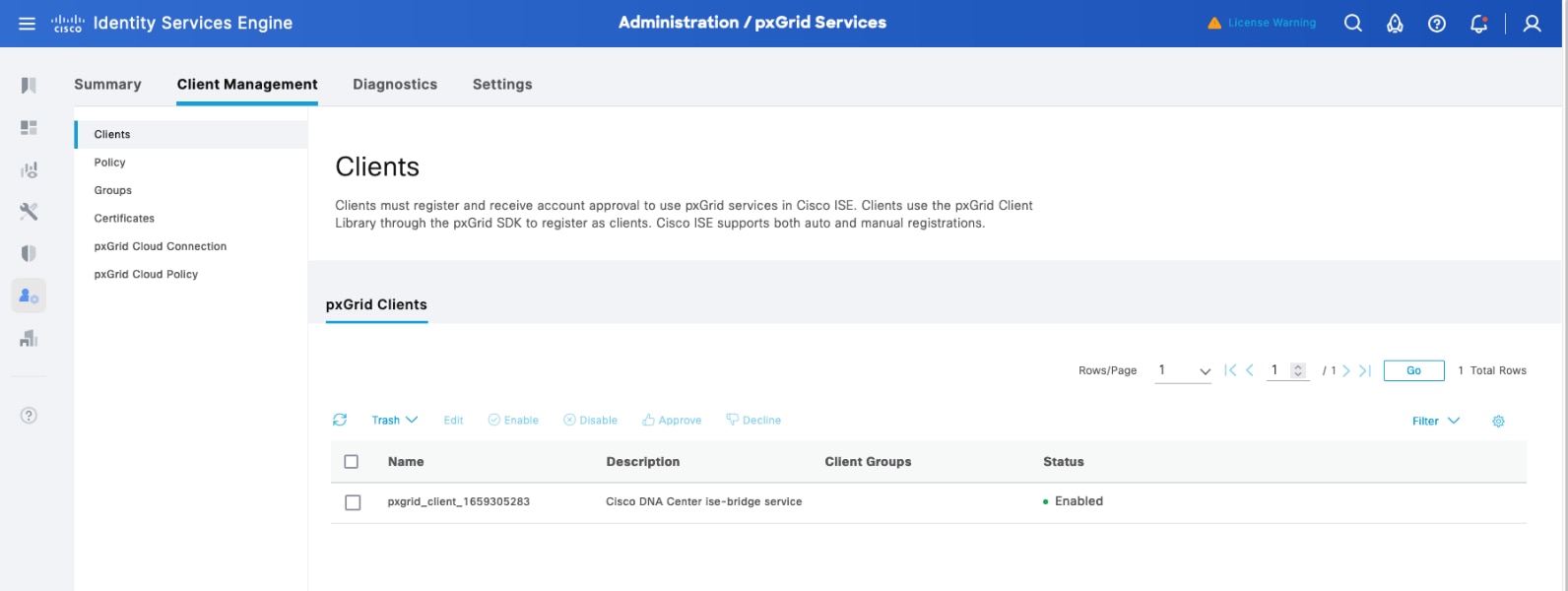This screenshot has height=591, width=1568.
Task: Click the License Warning link
Action: (1272, 23)
